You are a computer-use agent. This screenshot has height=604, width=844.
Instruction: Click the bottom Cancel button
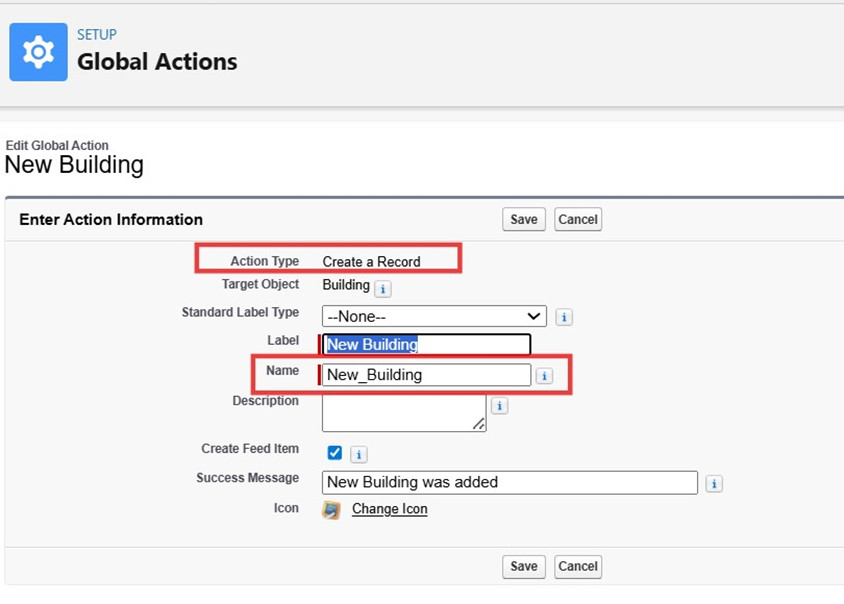577,566
